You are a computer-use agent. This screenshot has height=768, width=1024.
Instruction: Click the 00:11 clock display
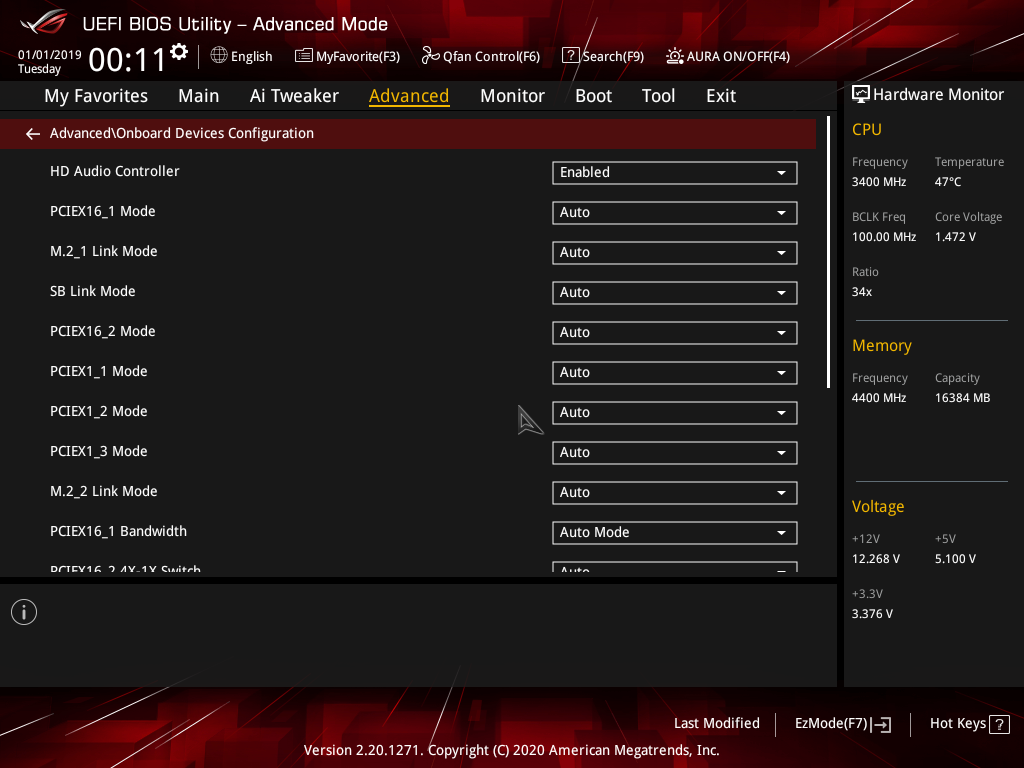127,60
